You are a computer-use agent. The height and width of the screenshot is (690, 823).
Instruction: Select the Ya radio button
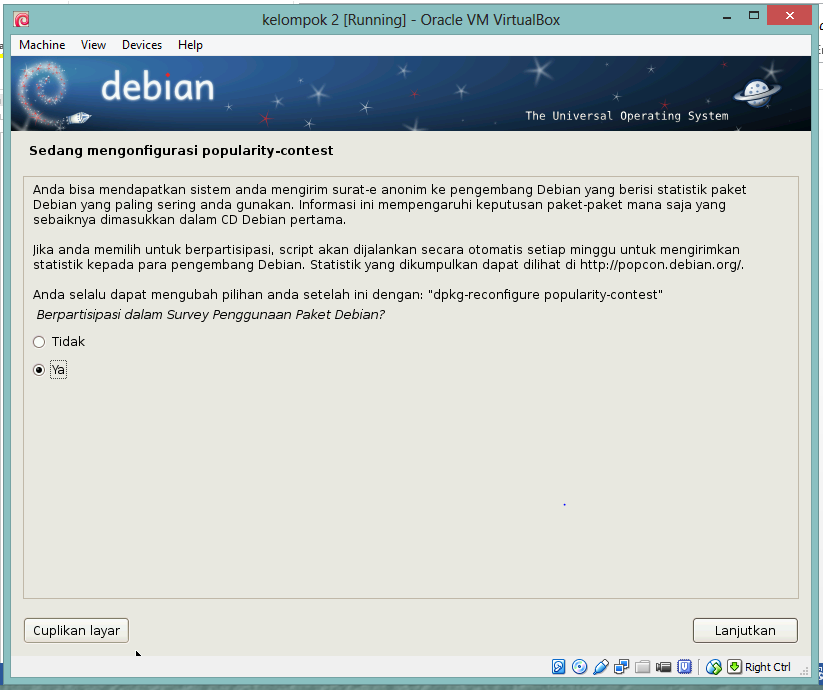pos(38,369)
